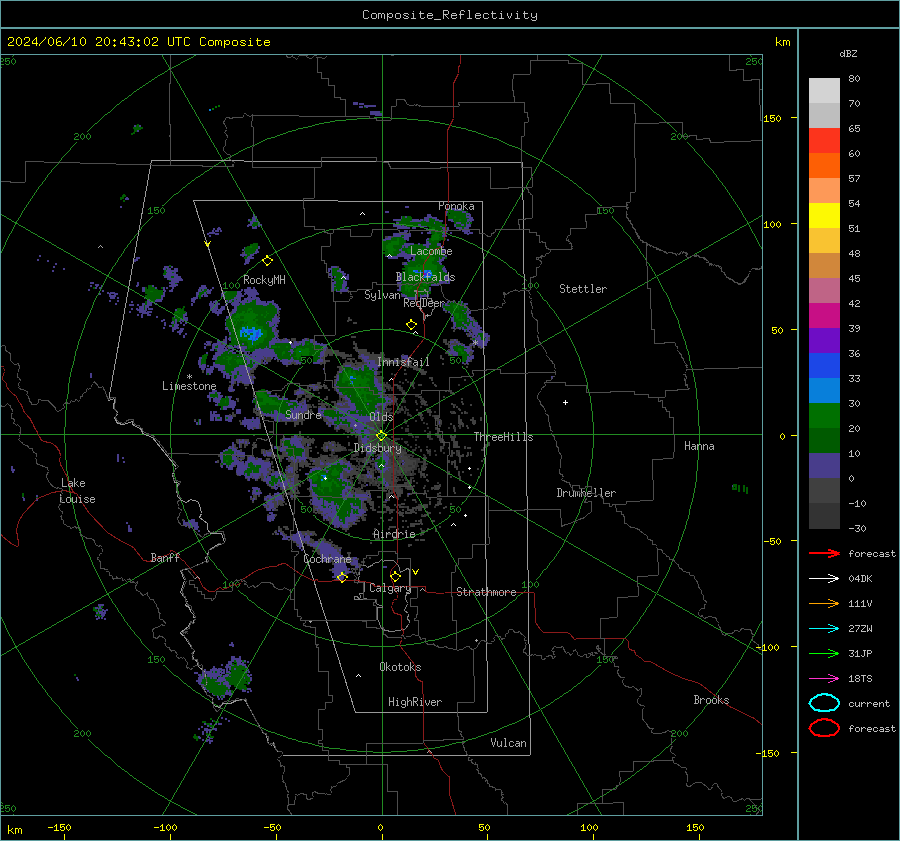This screenshot has width=900, height=841.
Task: Click the ThreeHills label
Action: click(503, 437)
